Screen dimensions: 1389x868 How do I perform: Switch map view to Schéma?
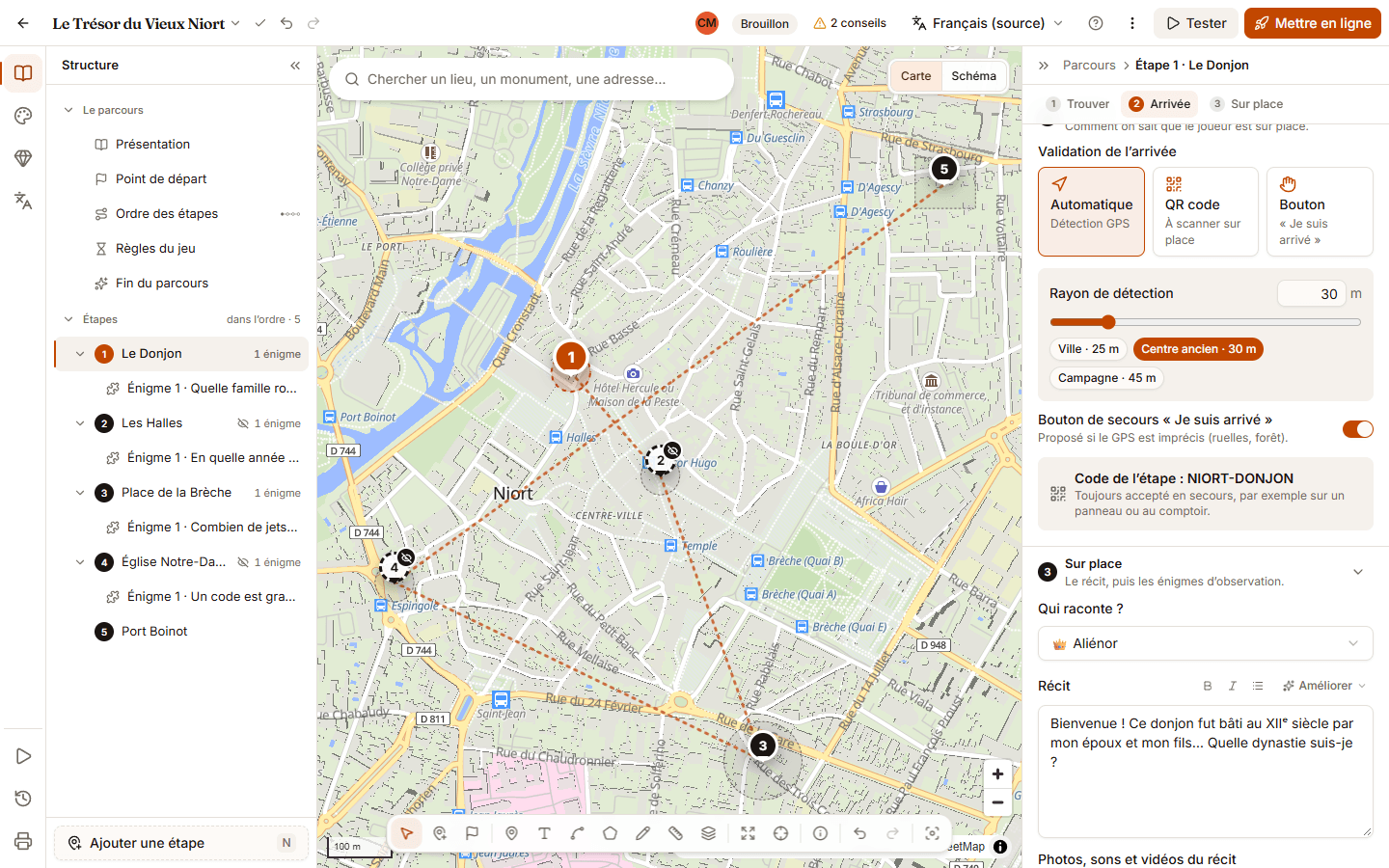[973, 76]
